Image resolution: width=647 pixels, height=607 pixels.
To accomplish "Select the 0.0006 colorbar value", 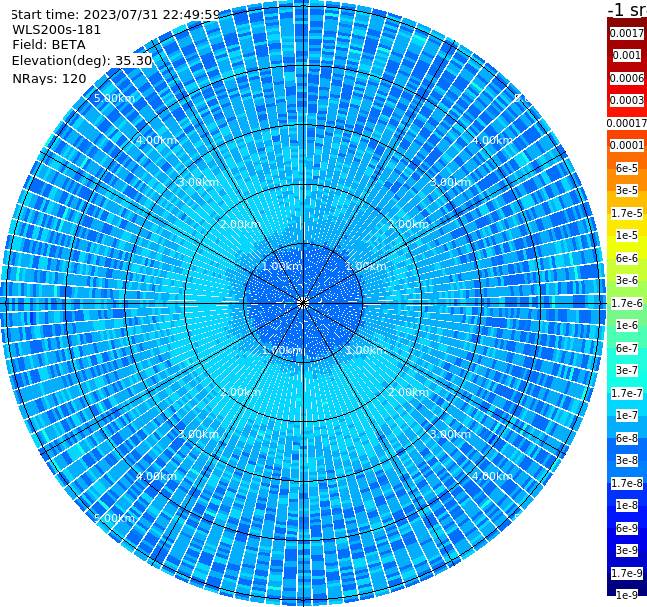I will click(x=627, y=78).
